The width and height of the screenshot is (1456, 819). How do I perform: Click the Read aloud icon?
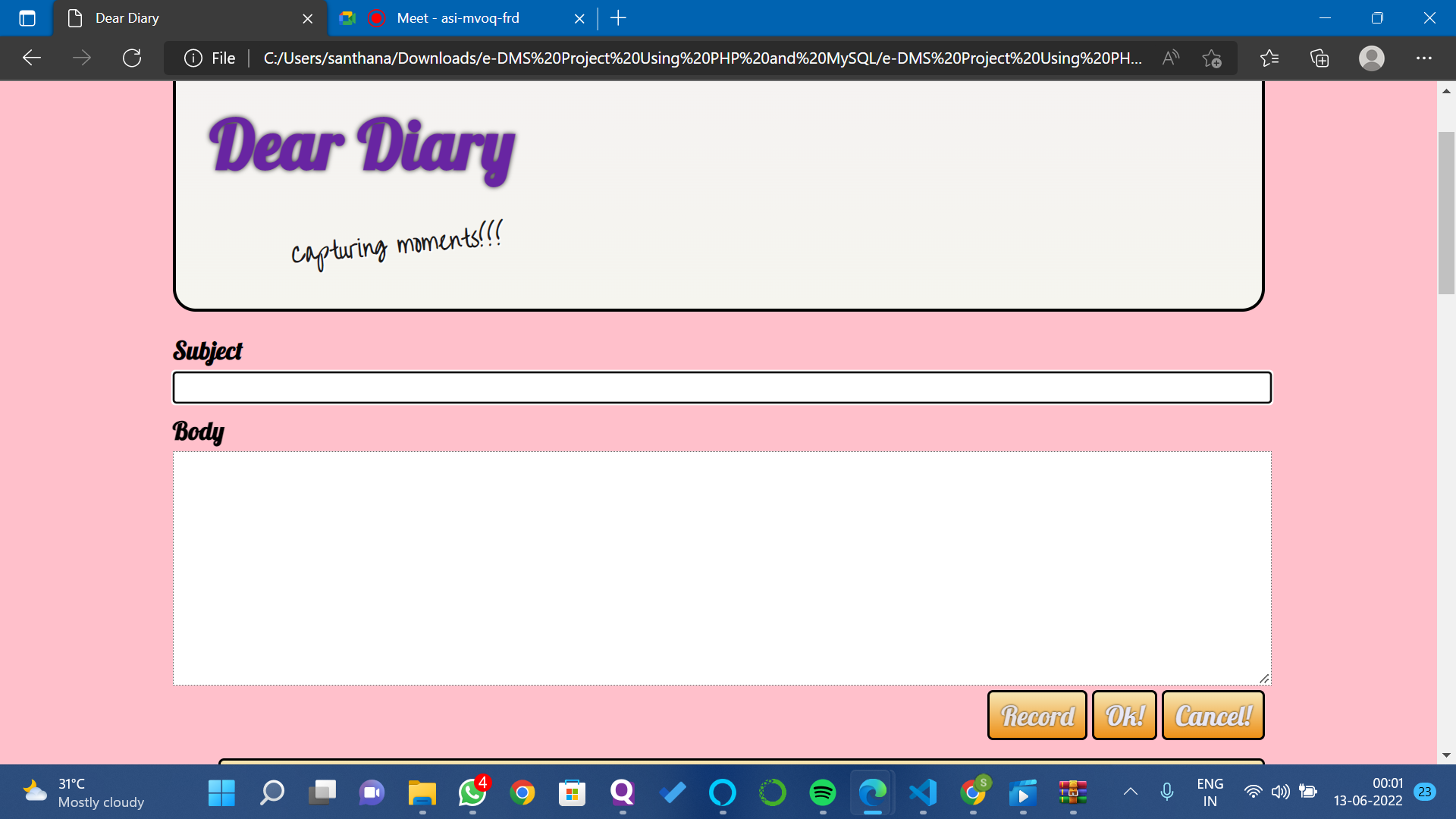point(1170,58)
